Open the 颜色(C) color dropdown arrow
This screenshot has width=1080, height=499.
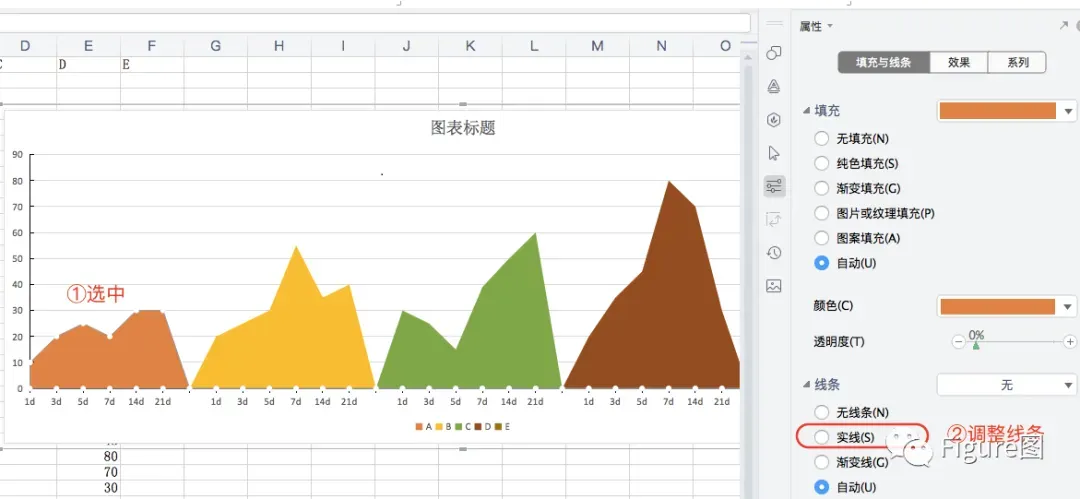(1068, 307)
